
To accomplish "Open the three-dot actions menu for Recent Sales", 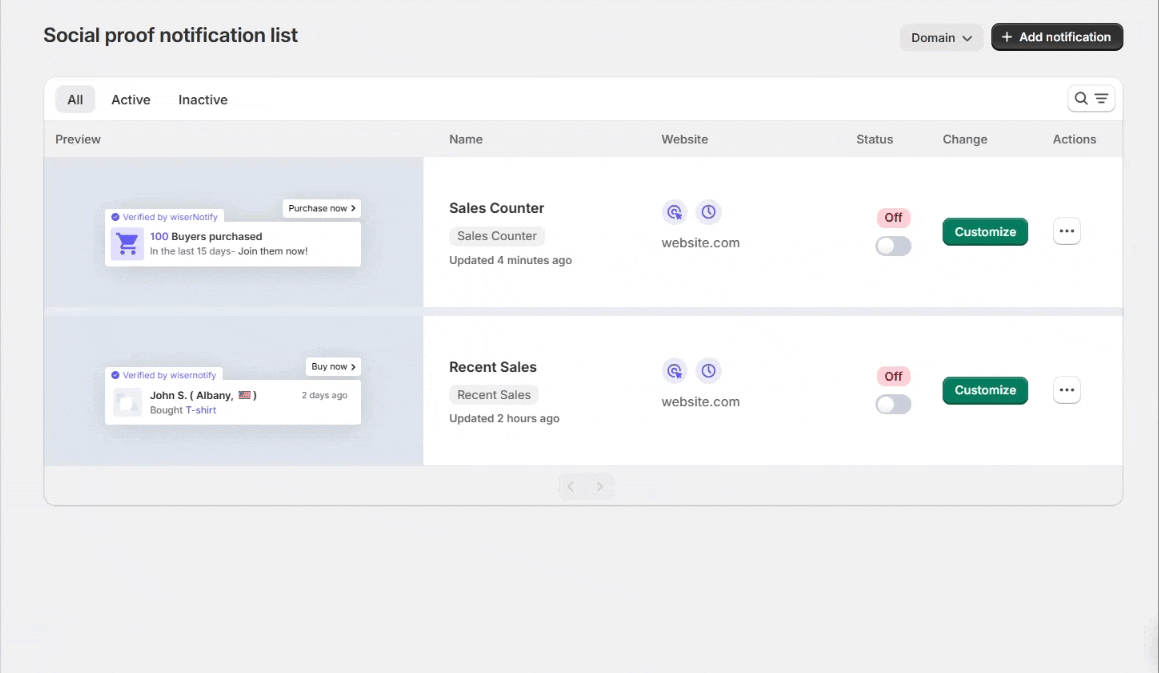I will (x=1067, y=390).
